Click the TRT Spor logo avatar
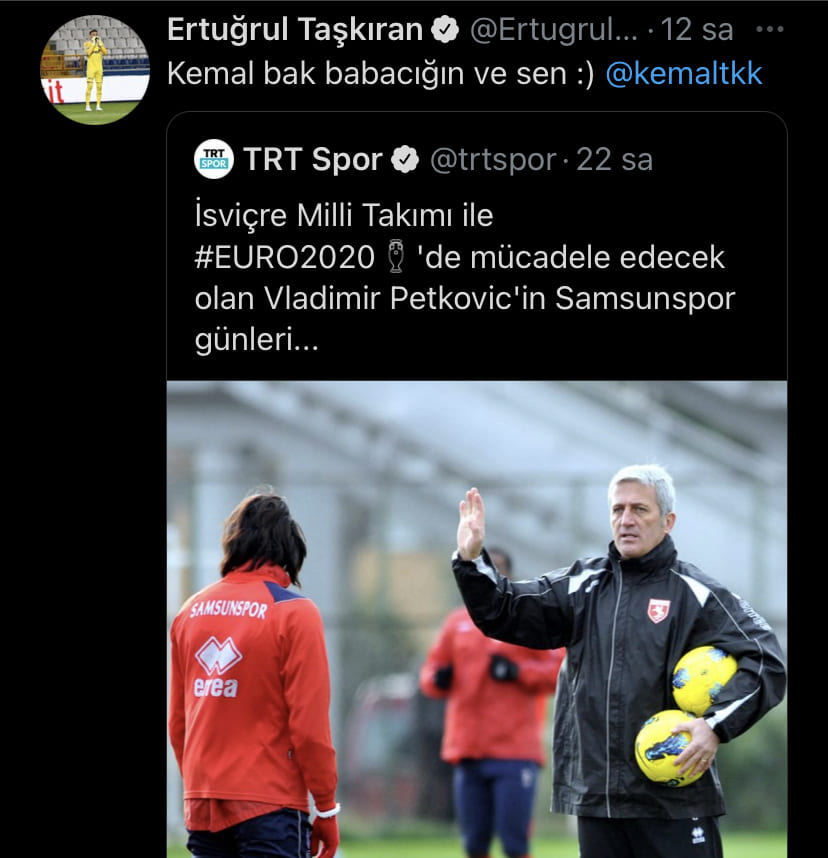 click(214, 159)
